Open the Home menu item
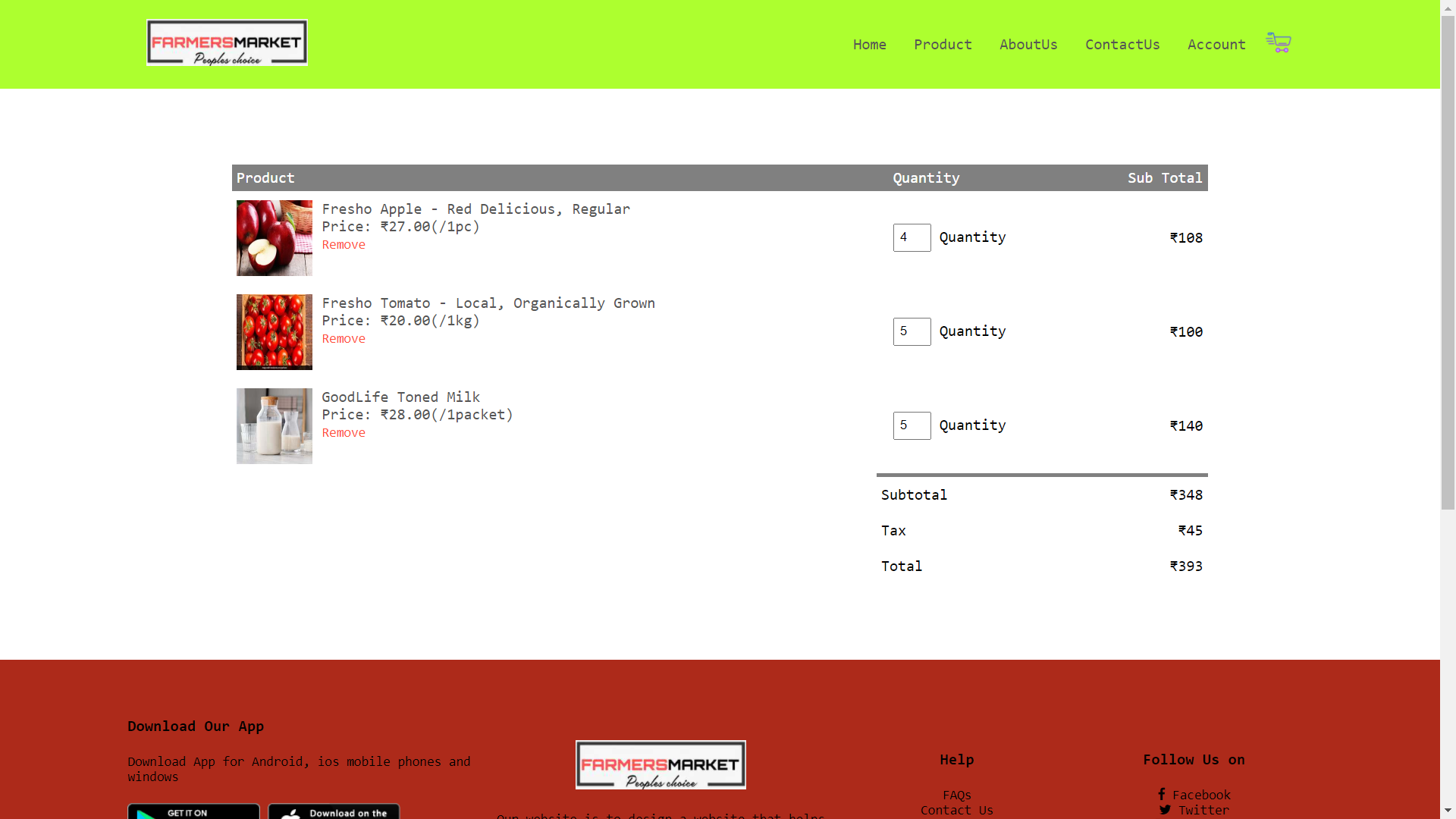Screen dimensions: 1456x819 [869, 44]
